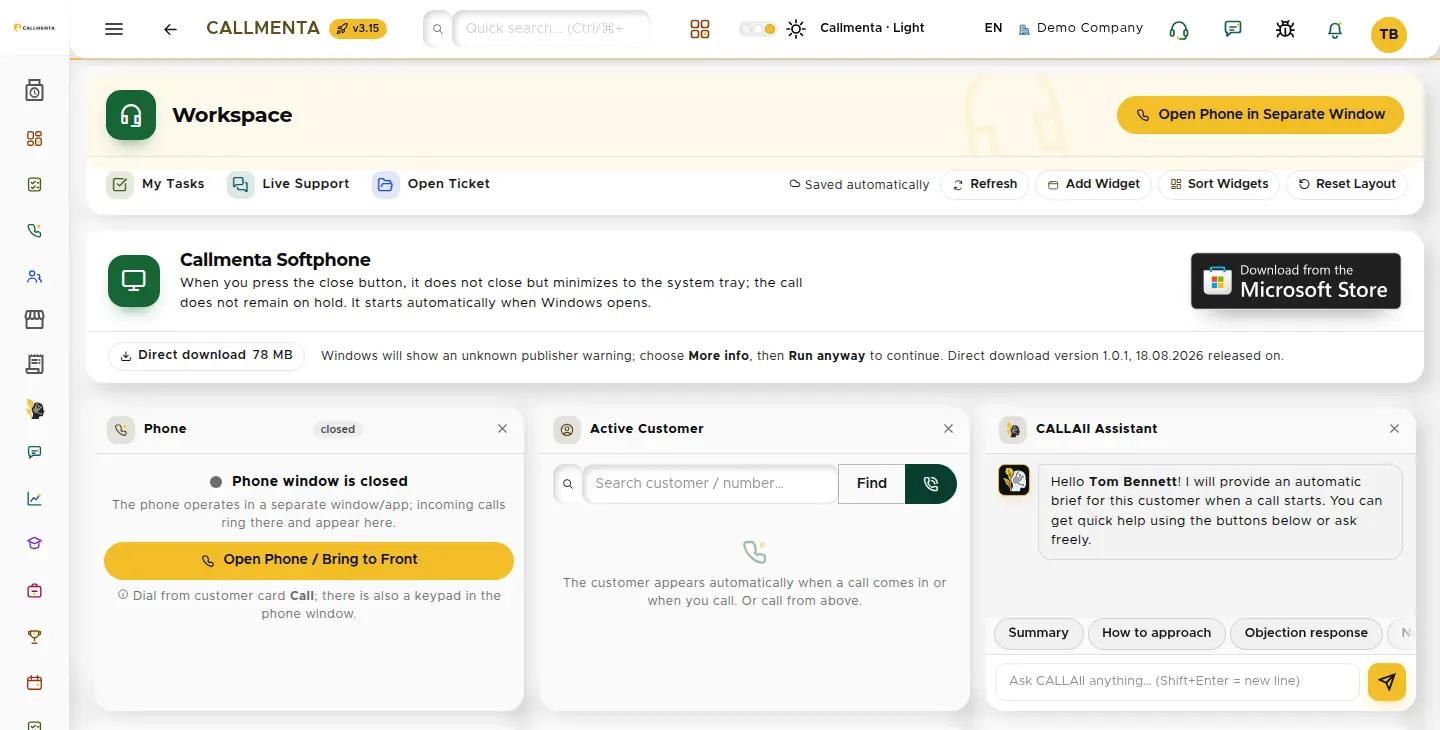Open sidebar chat bubble icon

coord(35,453)
